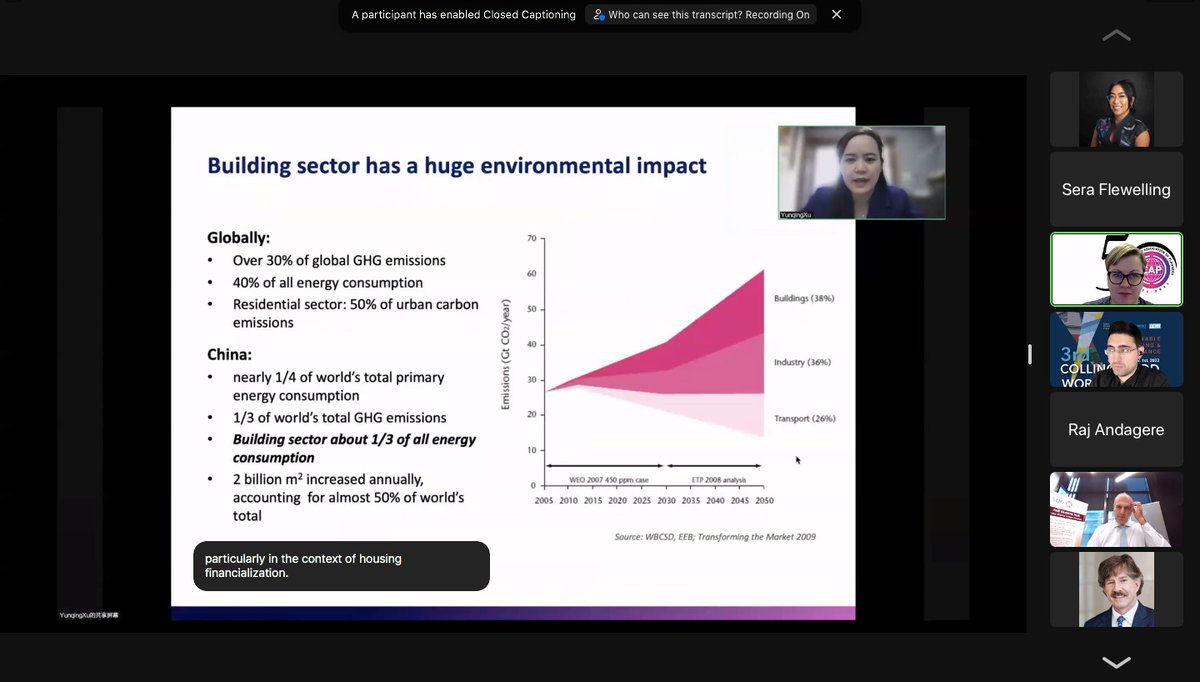Click the 'Emissions (Gt CO2/year)' axis label
1200x682 pixels.
(x=507, y=354)
